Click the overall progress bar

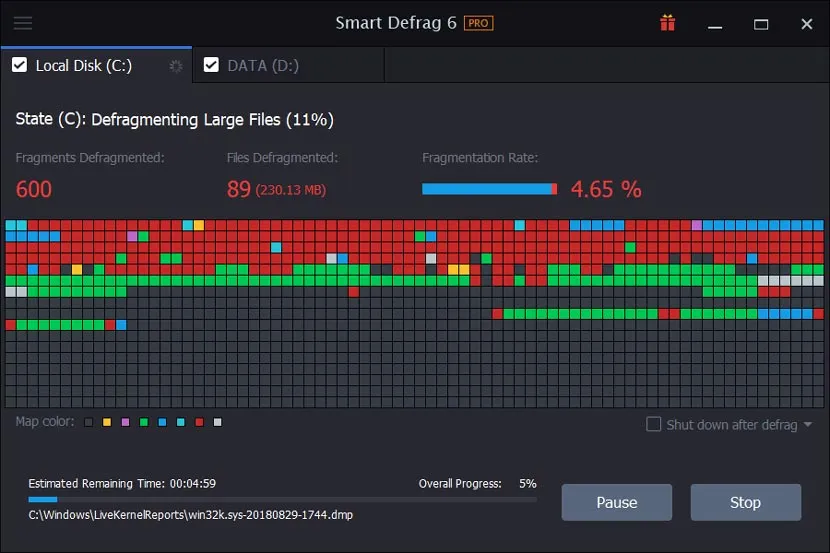click(282, 499)
